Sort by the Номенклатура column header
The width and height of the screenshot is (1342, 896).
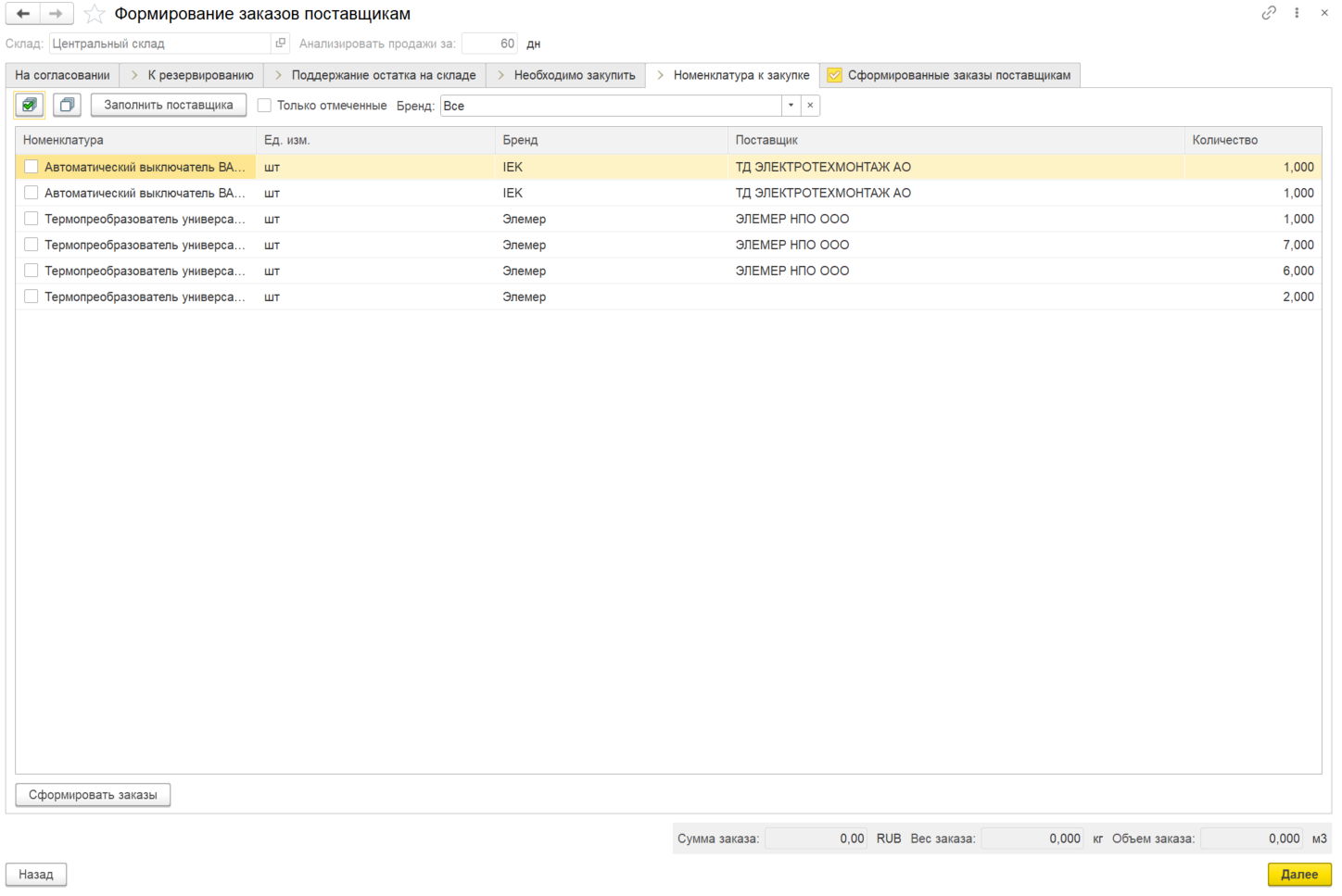[x=135, y=140]
